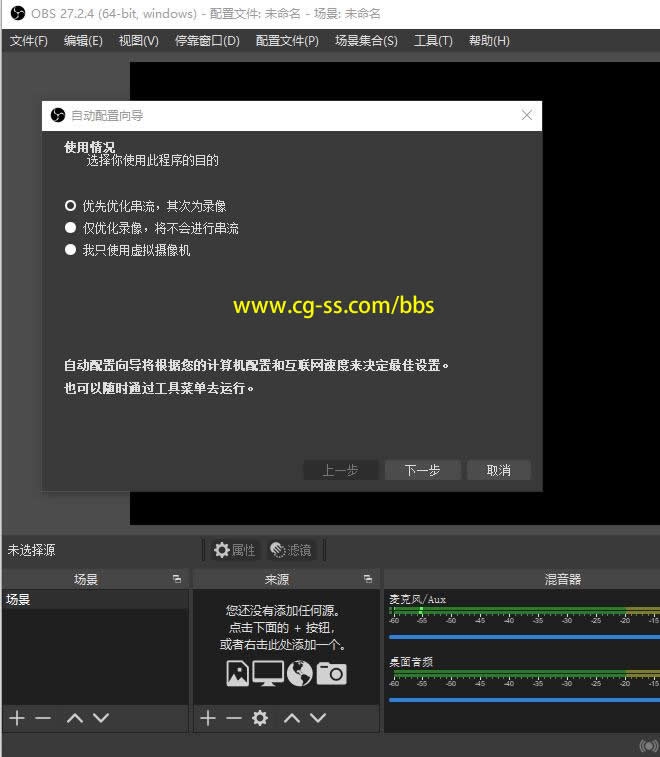
Task: Click the image source icon in Sources panel
Action: pos(237,673)
